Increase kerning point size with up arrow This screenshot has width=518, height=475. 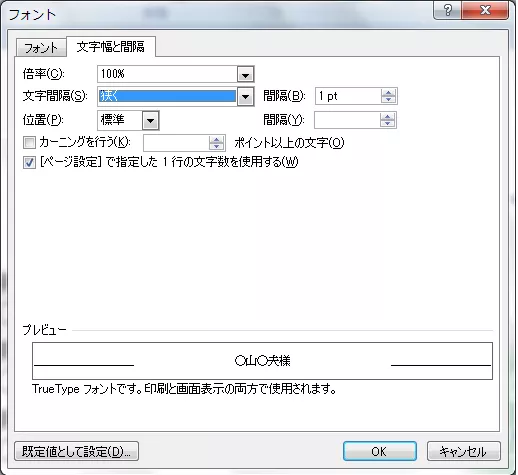[217, 139]
